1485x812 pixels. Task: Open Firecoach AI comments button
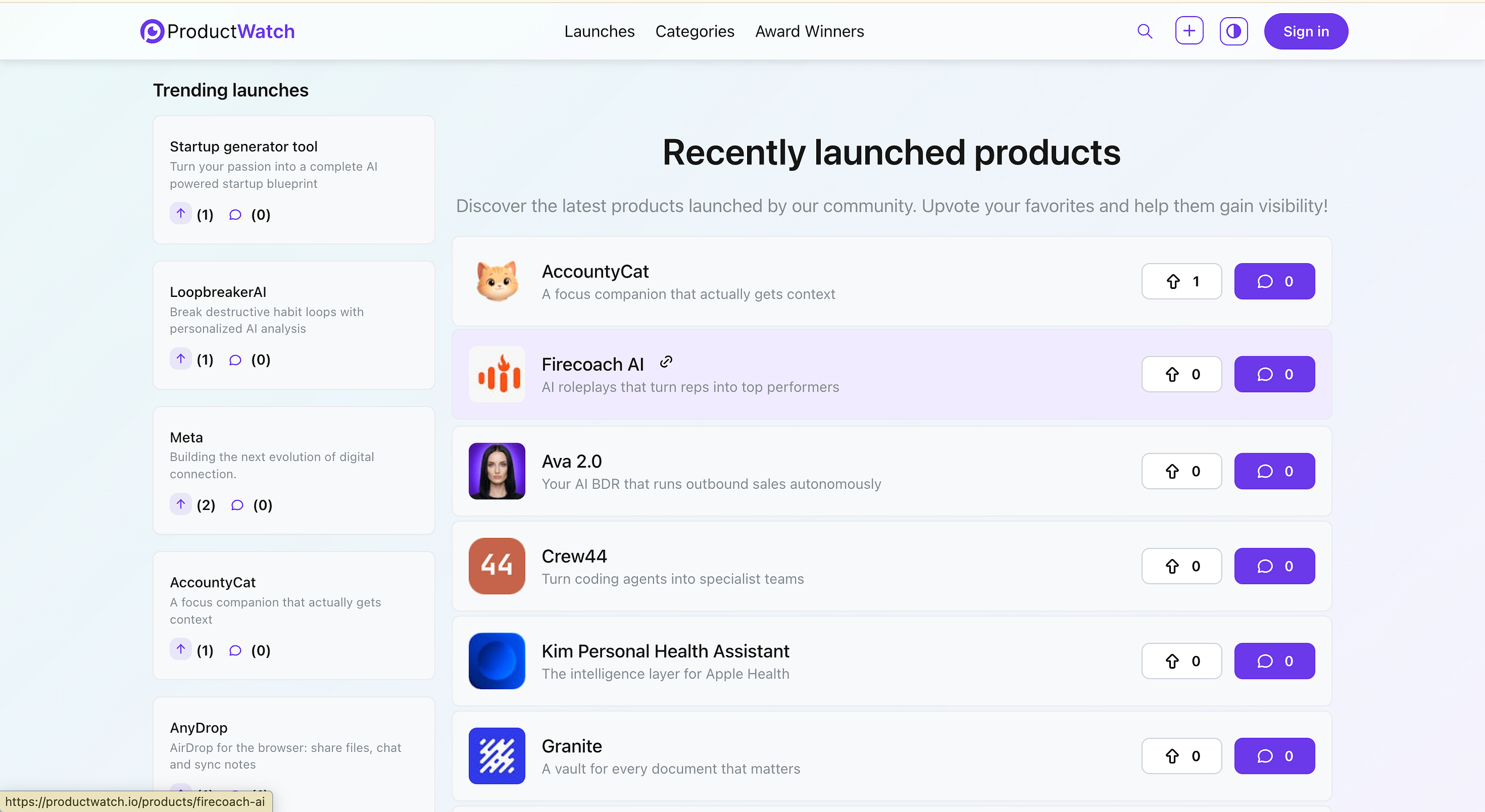1275,374
